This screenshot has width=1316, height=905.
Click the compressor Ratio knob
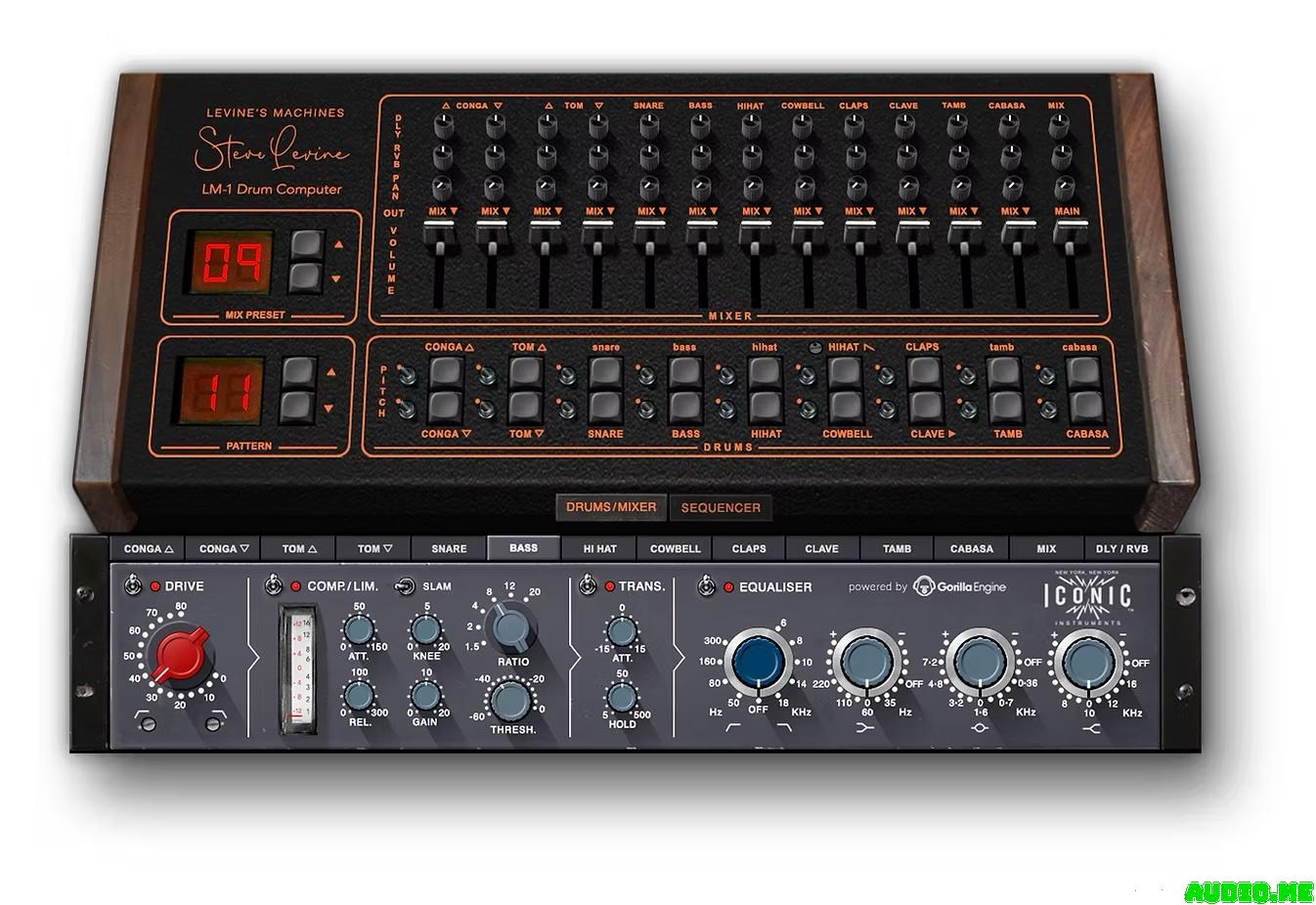tap(511, 627)
